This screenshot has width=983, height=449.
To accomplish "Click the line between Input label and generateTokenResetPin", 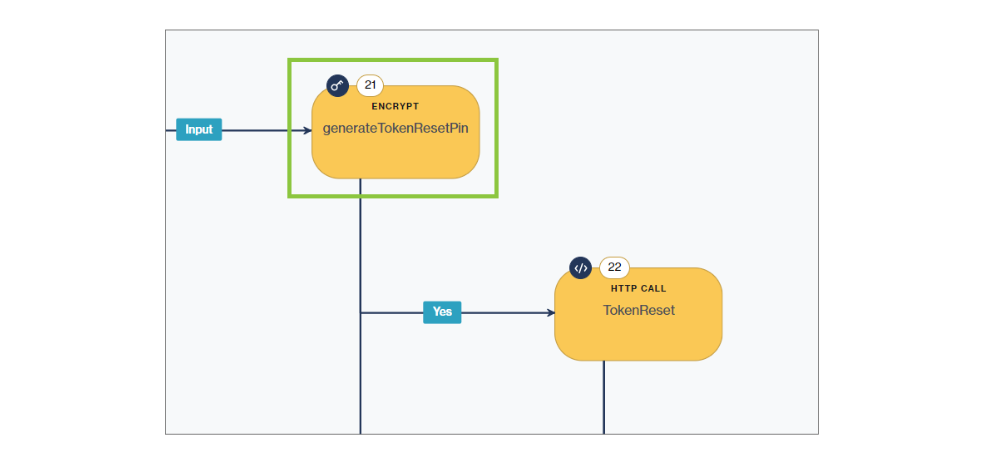I will coord(260,130).
